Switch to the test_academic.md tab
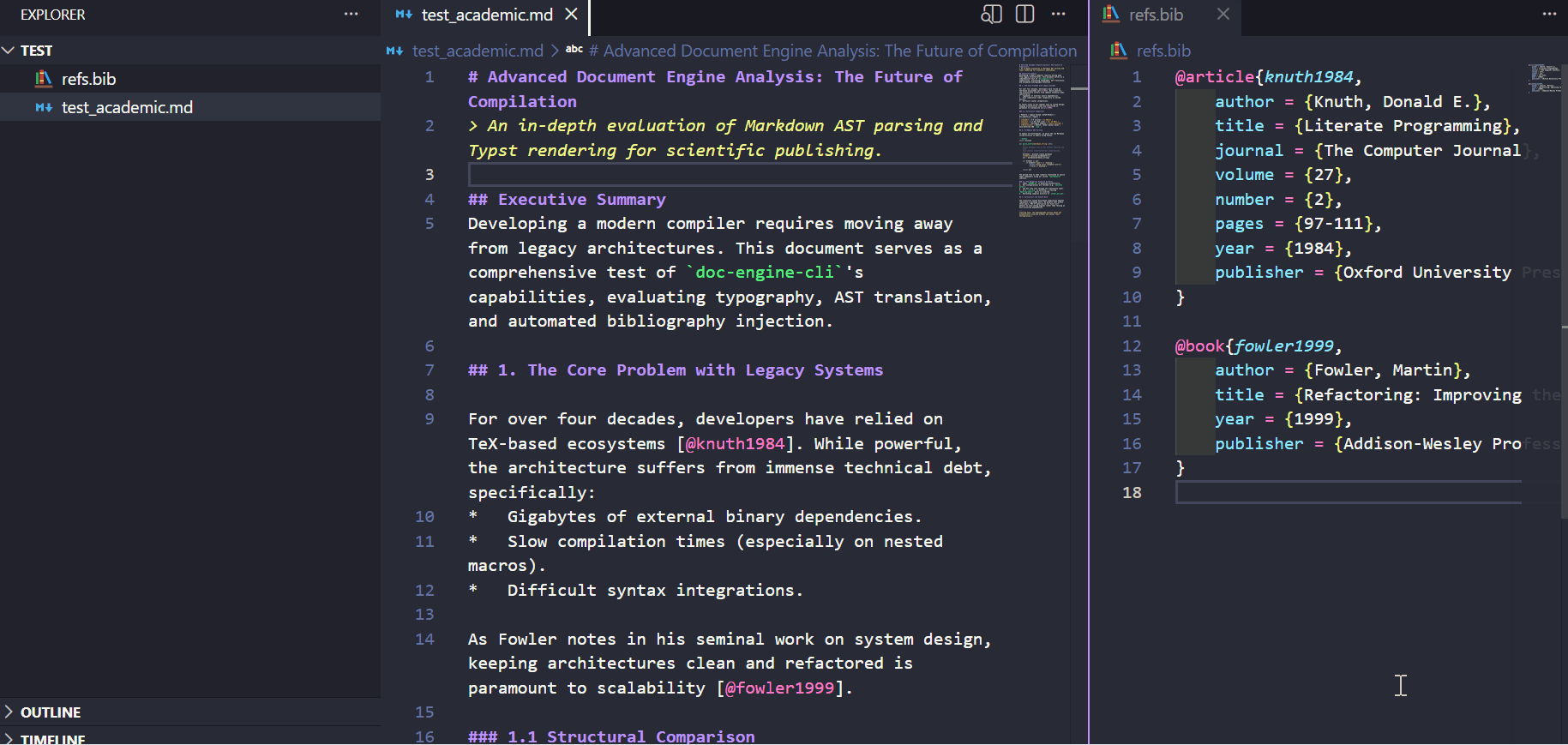The height and width of the screenshot is (745, 1568). [x=487, y=15]
